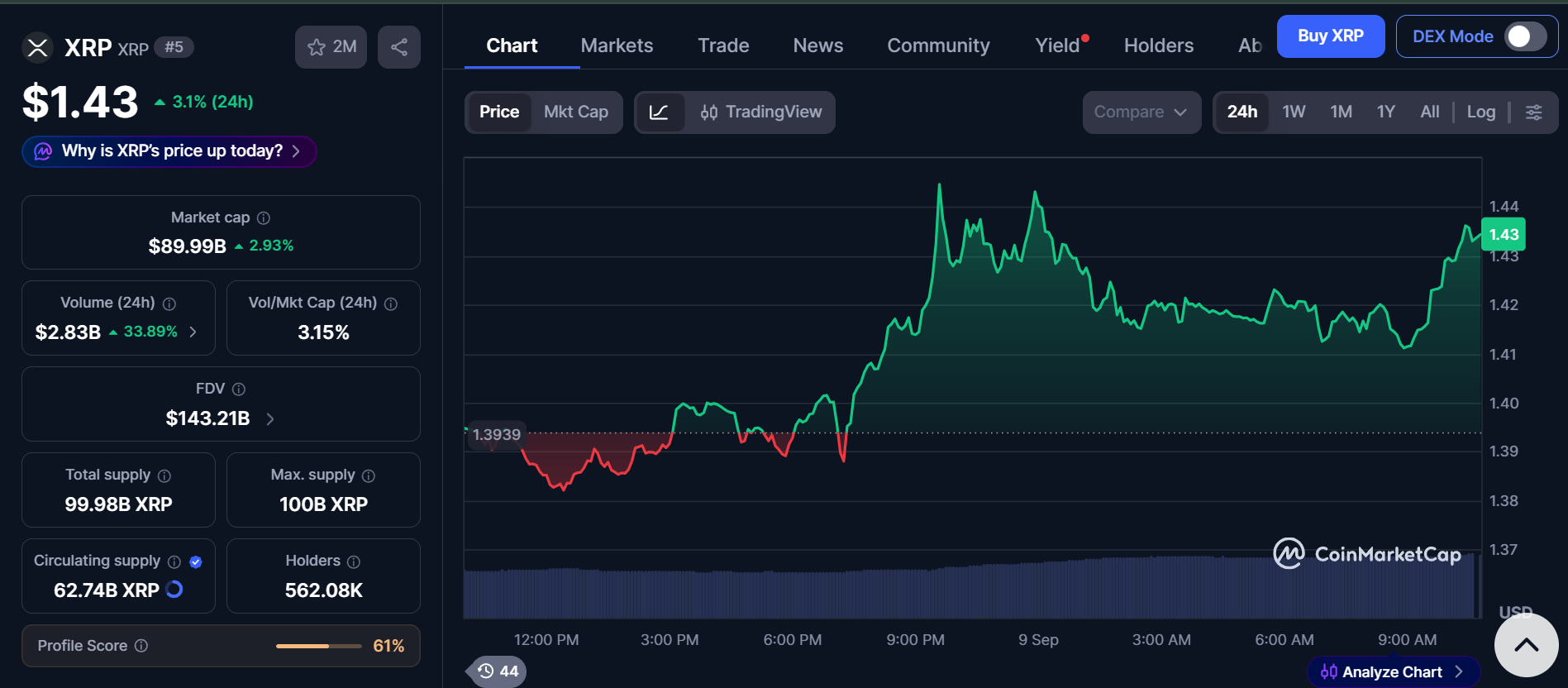Open Why is XRP's price up today
The image size is (1568, 688).
pos(169,151)
